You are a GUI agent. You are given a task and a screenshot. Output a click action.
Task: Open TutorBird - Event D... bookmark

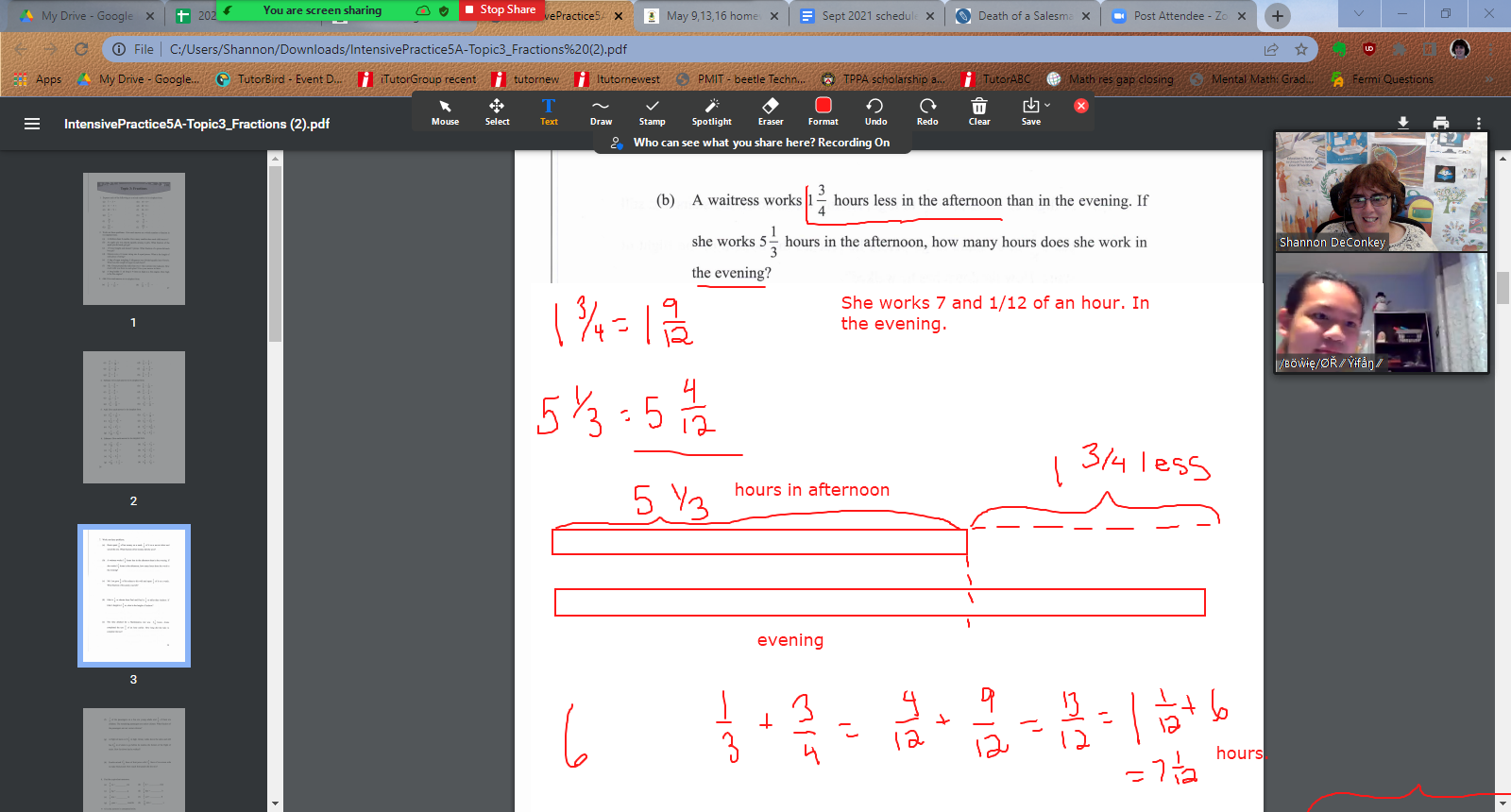coord(280,79)
